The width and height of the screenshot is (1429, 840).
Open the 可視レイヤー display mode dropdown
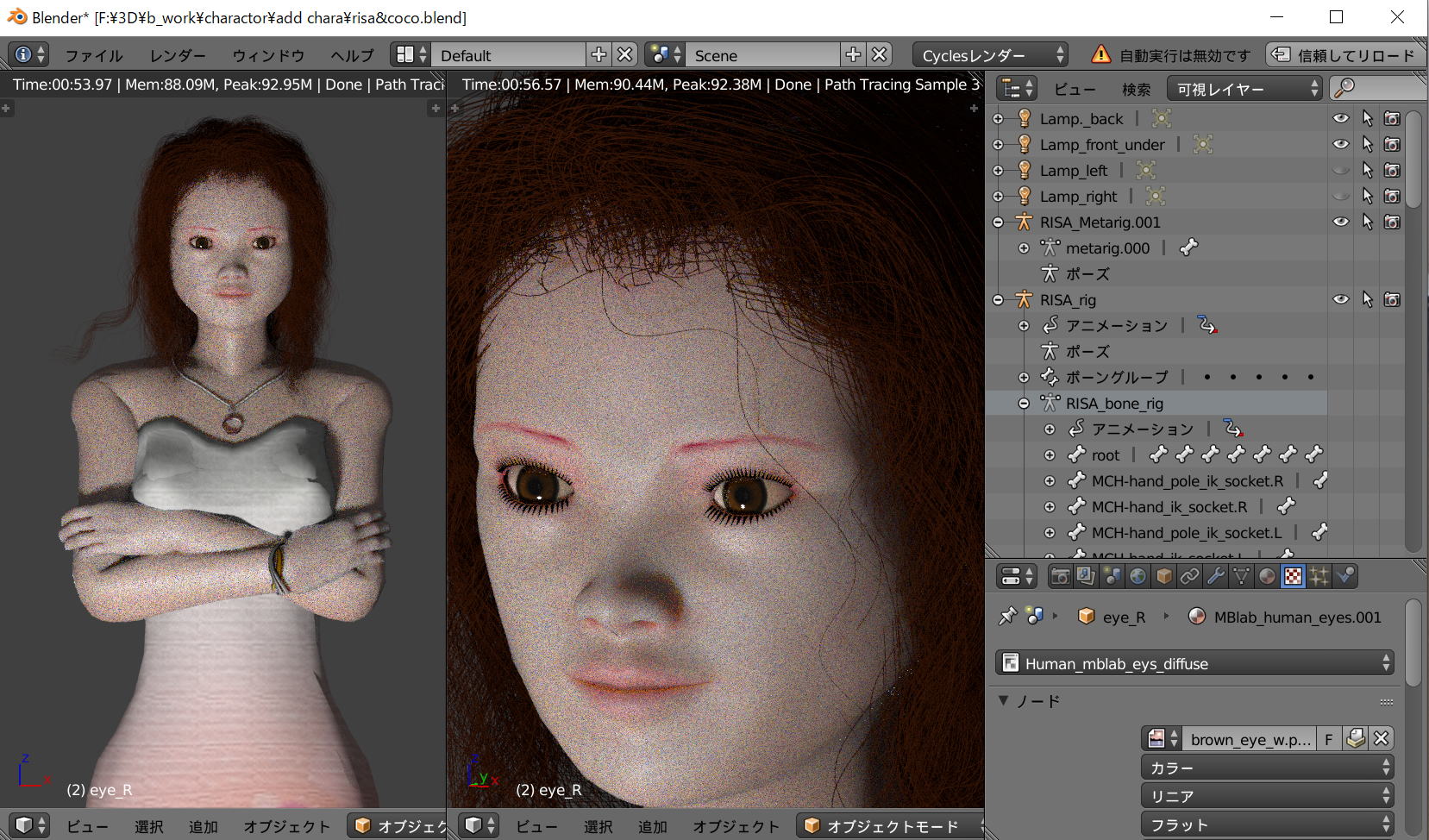point(1244,89)
